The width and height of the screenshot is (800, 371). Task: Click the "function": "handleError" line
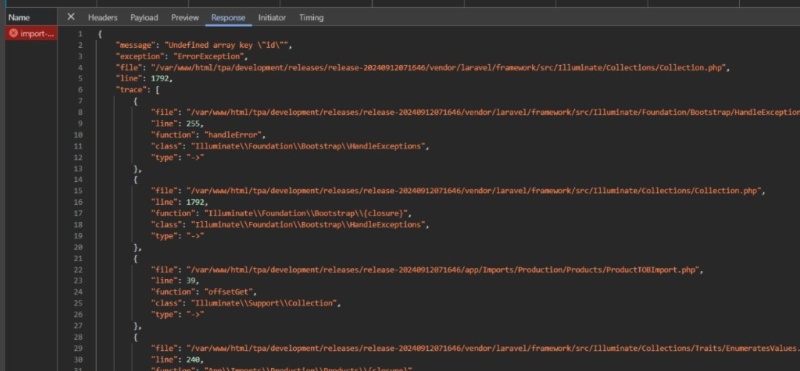pyautogui.click(x=208, y=135)
